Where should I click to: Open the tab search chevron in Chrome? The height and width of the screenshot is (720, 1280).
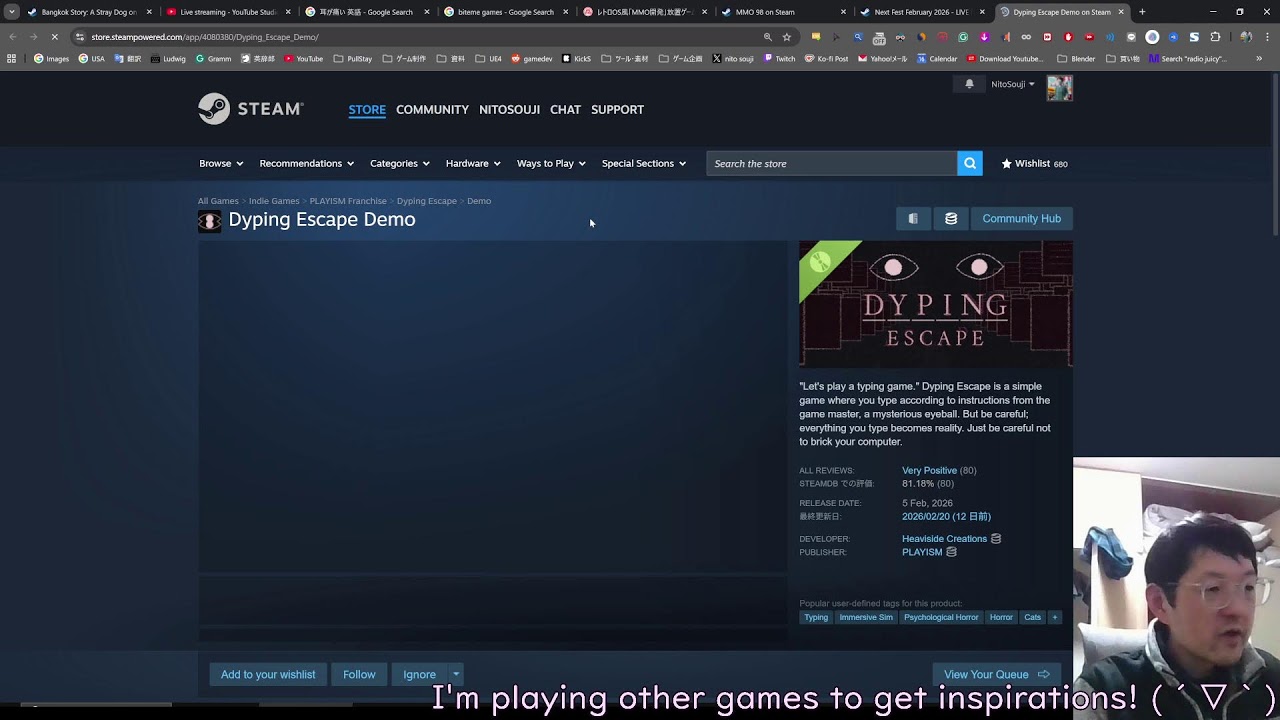point(12,12)
